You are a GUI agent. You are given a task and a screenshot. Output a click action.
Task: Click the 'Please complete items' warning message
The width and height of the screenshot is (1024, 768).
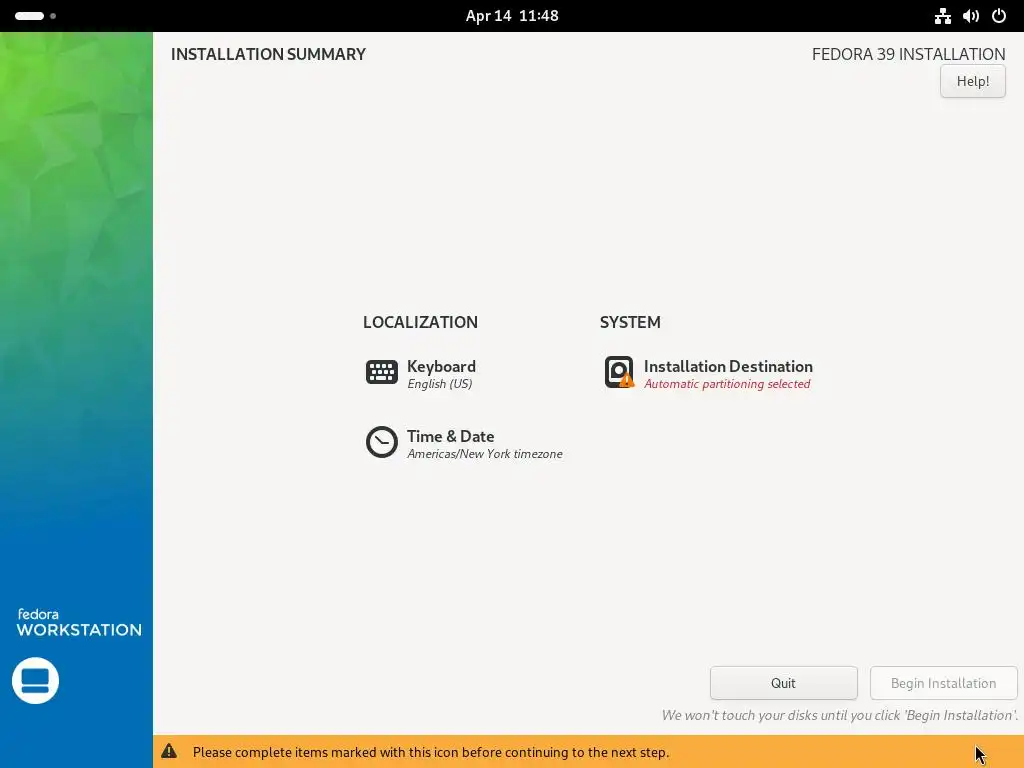coord(431,752)
